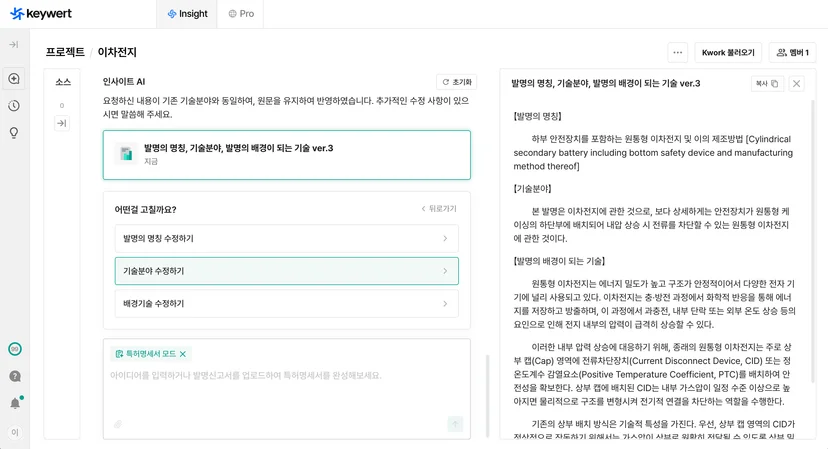This screenshot has height=449, width=828.
Task: Click chevron on 발명의 명칭 수정하기 row
Action: 445,239
